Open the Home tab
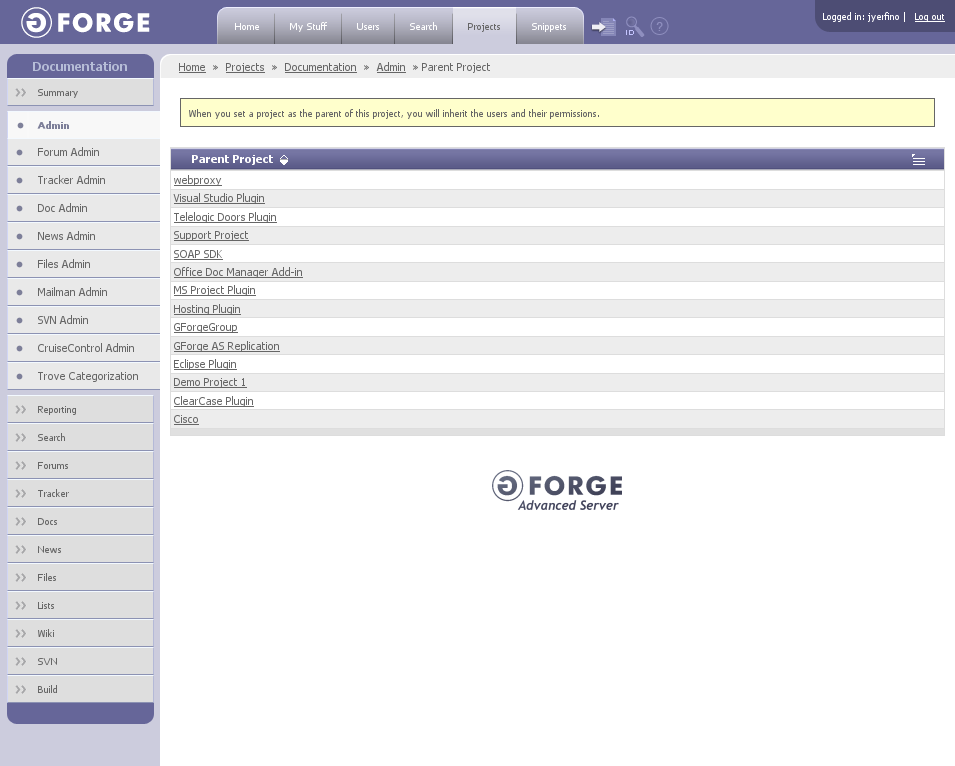Viewport: 955px width, 766px height. tap(247, 27)
